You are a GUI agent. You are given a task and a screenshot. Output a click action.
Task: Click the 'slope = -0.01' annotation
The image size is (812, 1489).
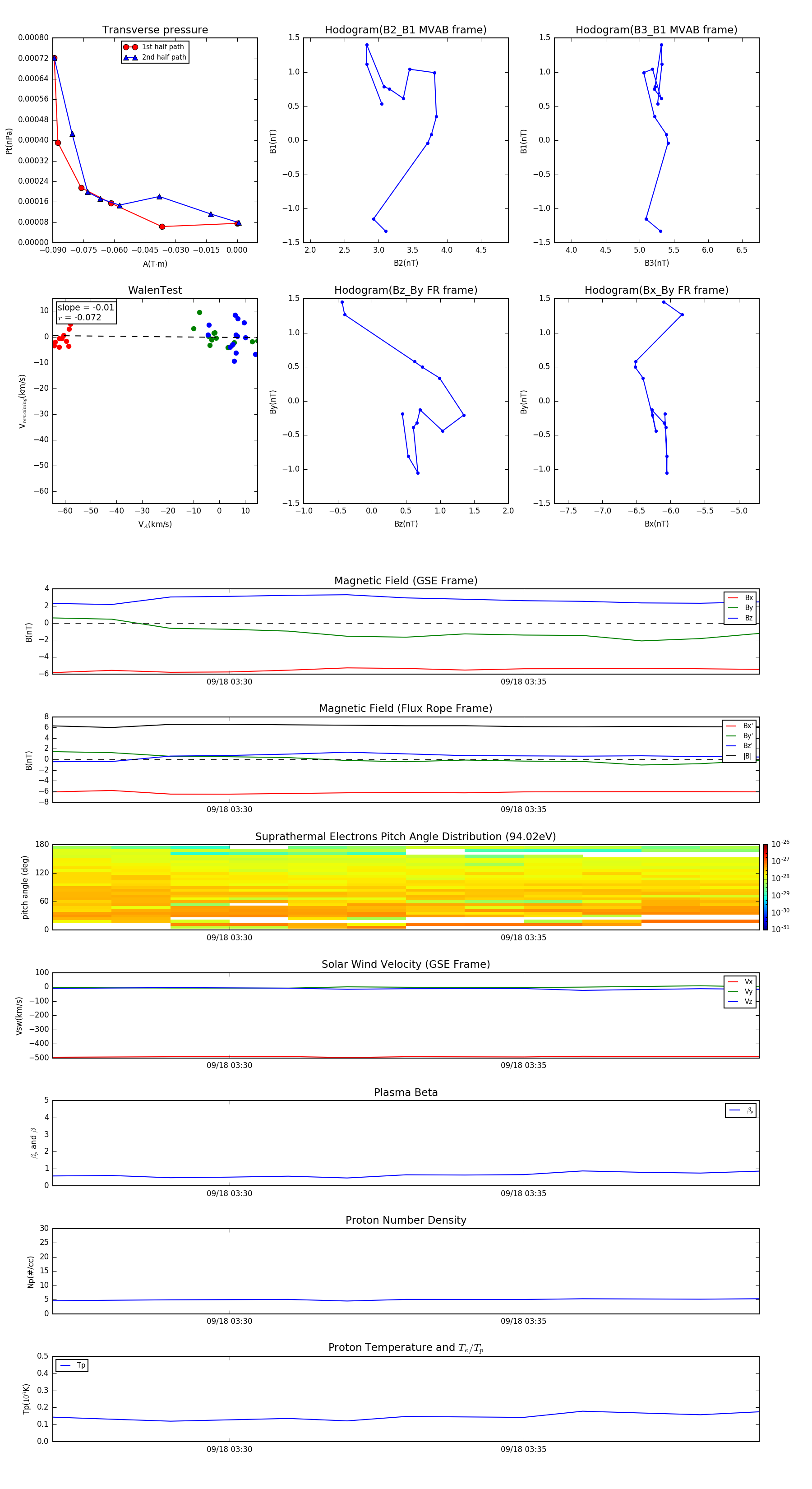tap(86, 308)
